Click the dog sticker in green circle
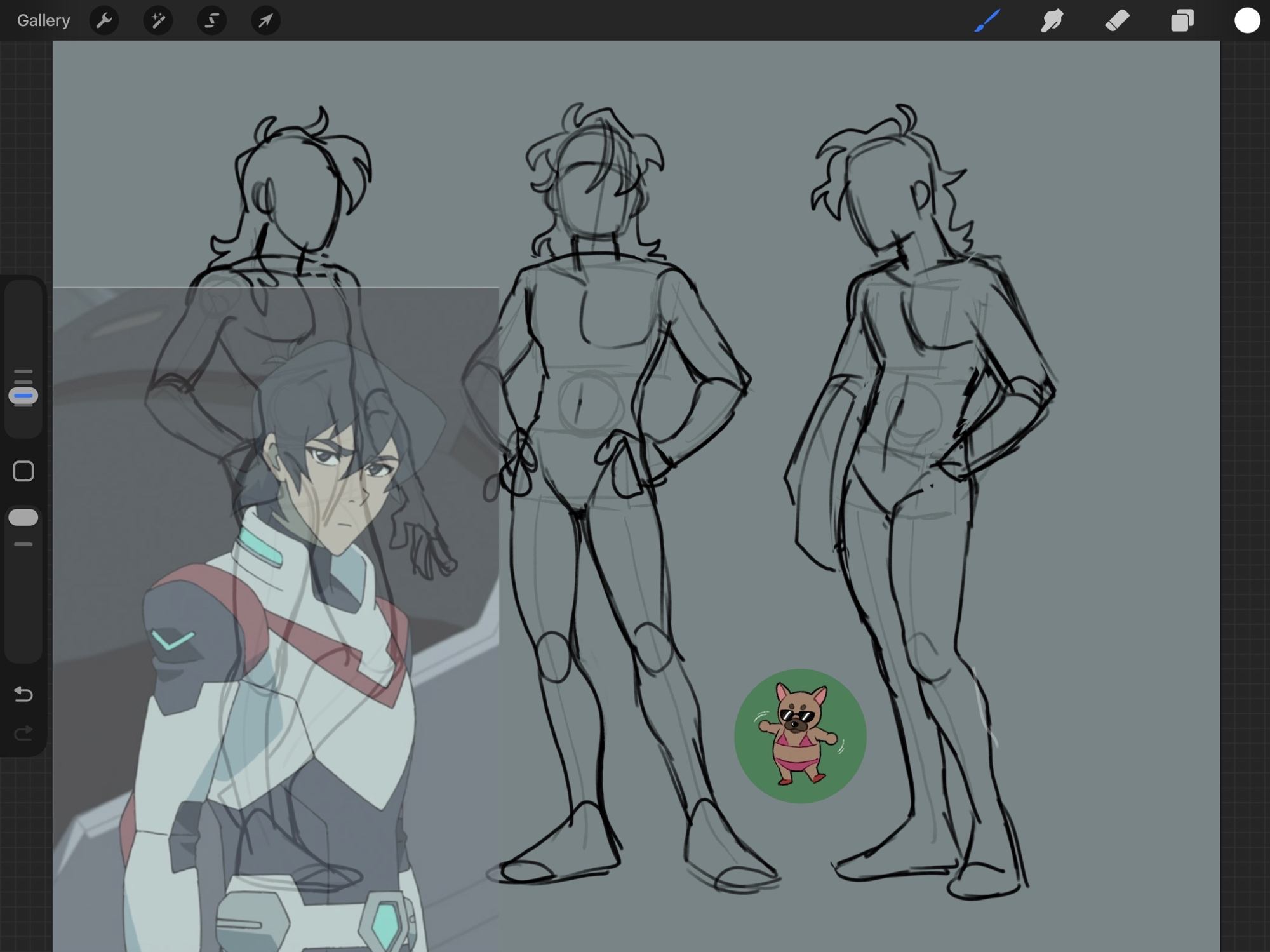Image resolution: width=1270 pixels, height=952 pixels. click(x=799, y=735)
